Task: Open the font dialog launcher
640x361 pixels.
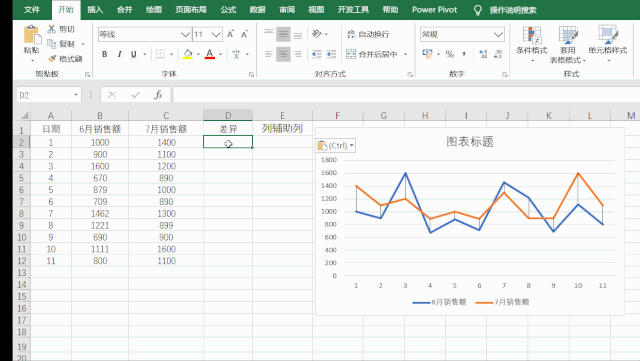Action: point(251,75)
